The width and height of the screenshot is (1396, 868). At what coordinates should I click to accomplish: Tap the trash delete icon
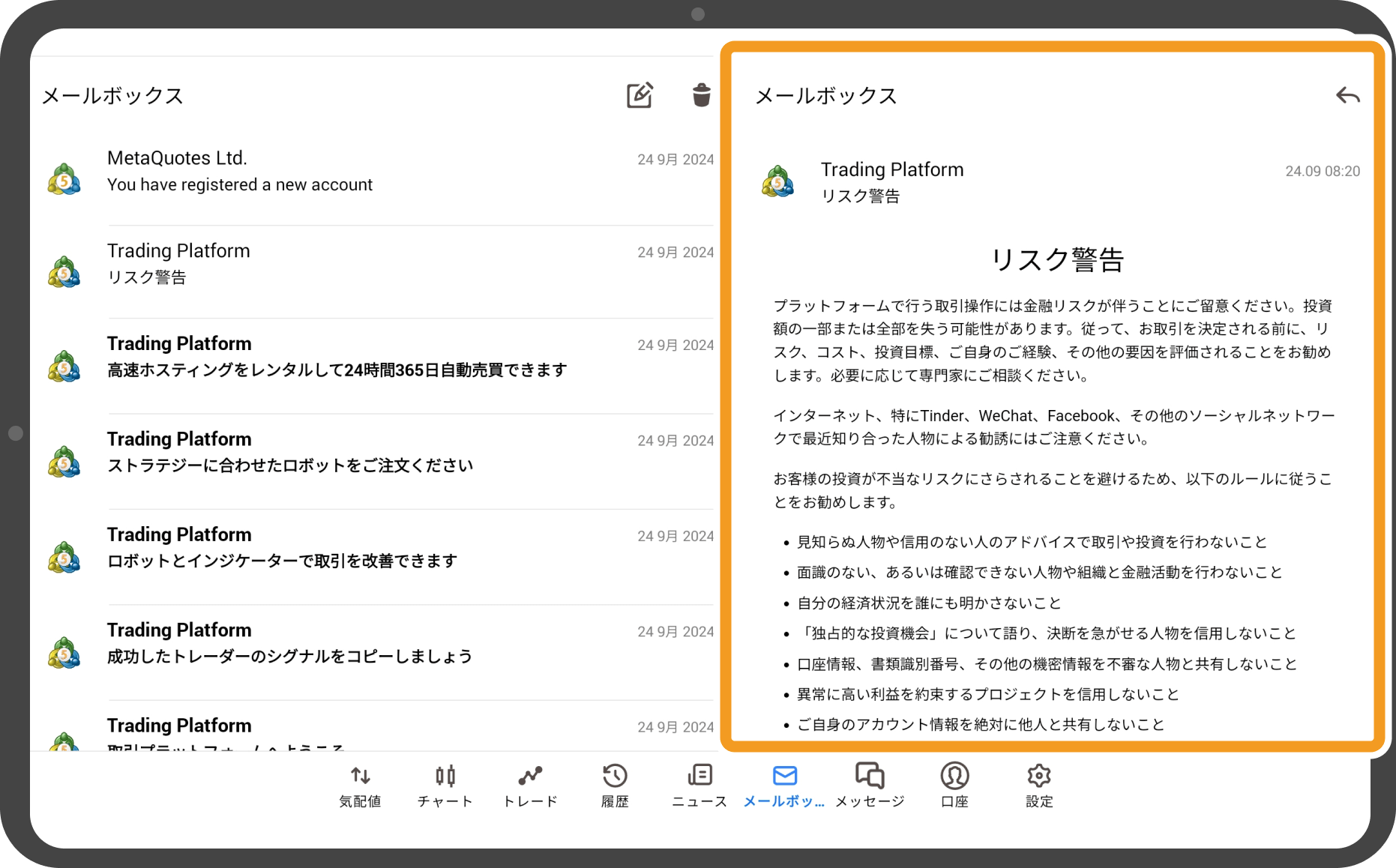[700, 95]
